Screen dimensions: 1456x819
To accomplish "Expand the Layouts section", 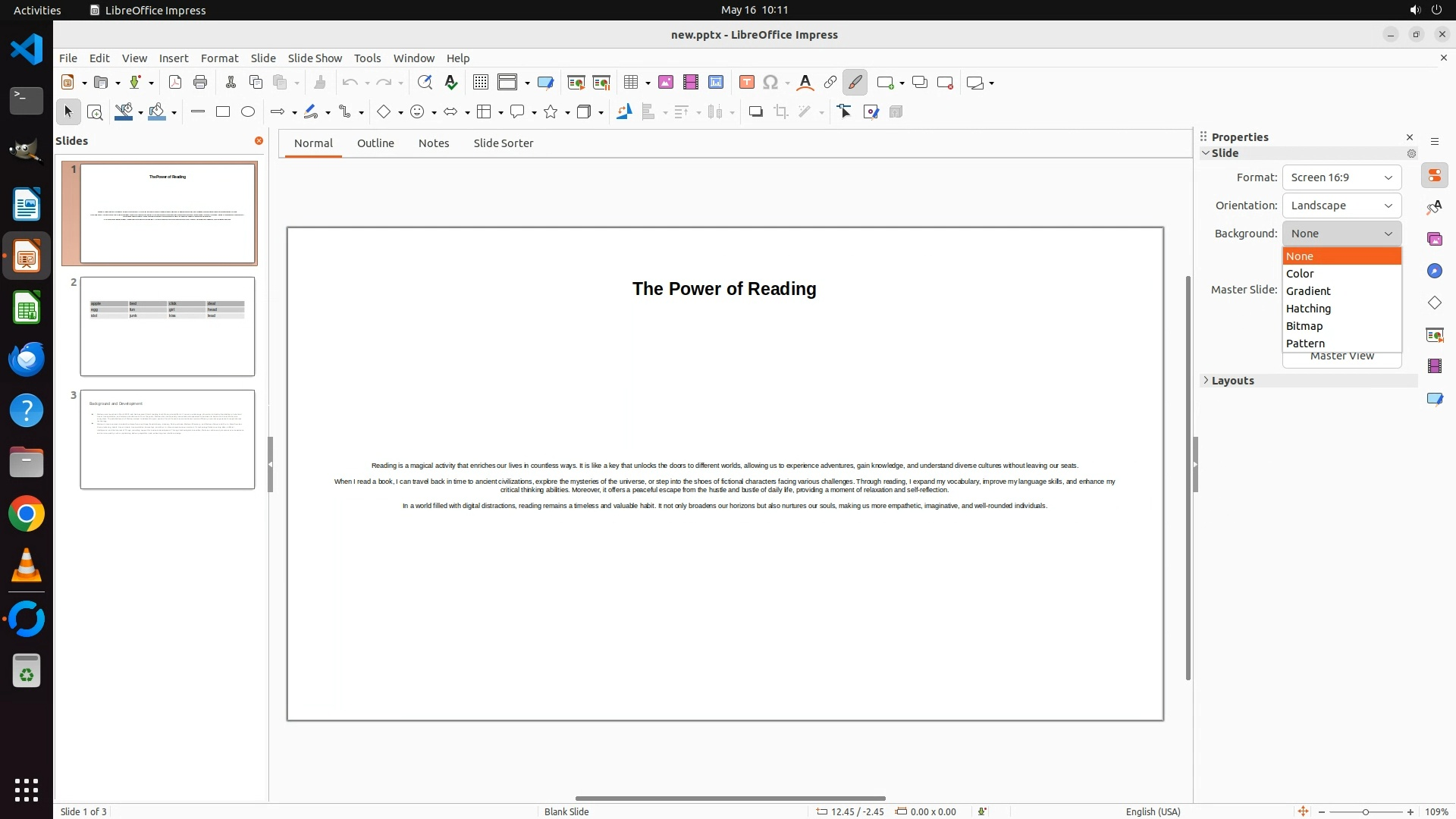I will pos(1232,381).
